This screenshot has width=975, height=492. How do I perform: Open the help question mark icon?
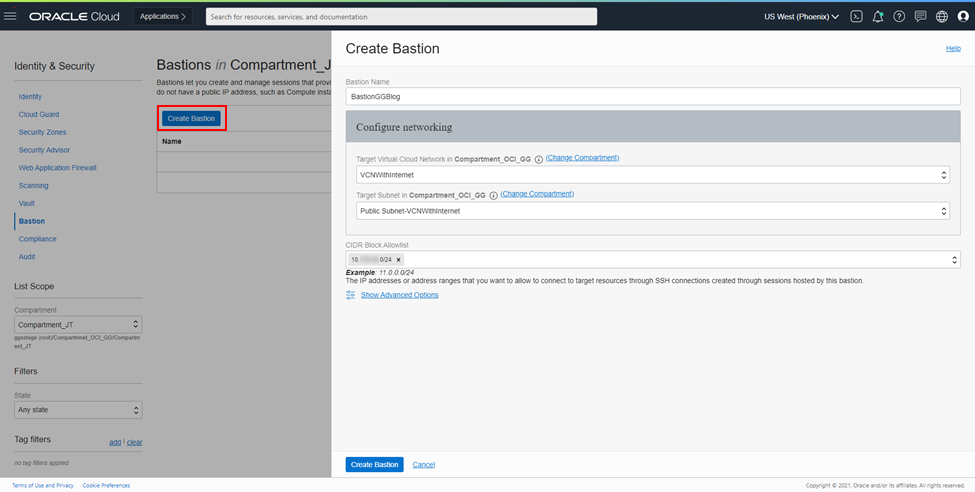tap(899, 17)
